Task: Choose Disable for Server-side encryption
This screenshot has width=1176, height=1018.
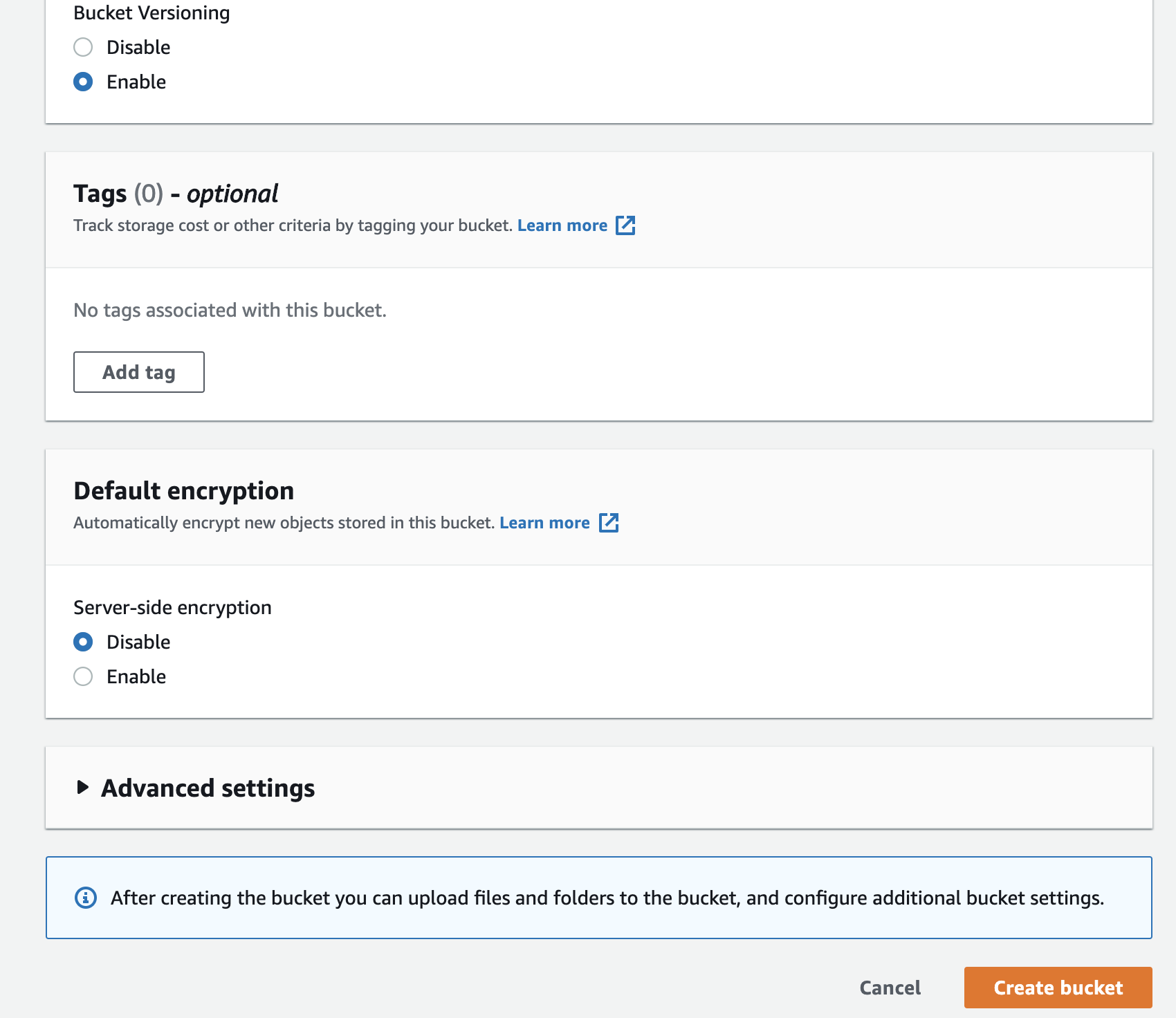Action: (83, 642)
